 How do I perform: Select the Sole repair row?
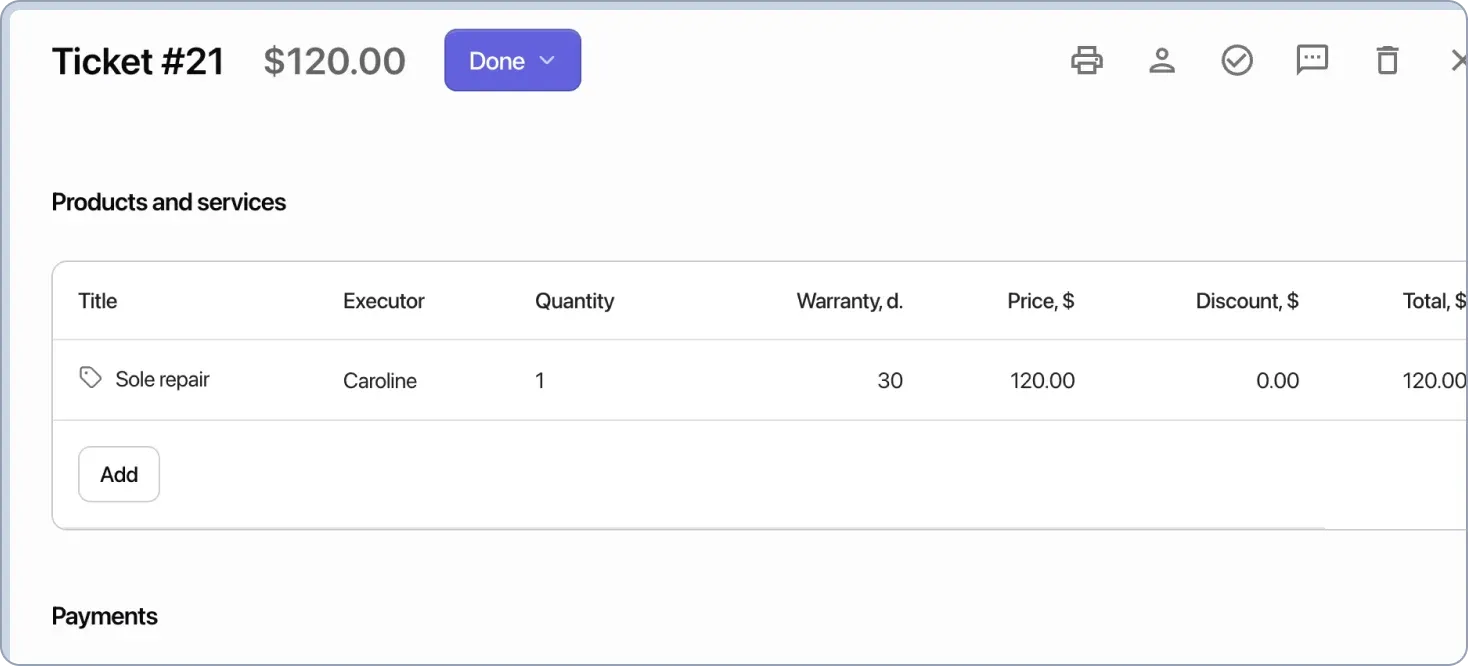(162, 379)
